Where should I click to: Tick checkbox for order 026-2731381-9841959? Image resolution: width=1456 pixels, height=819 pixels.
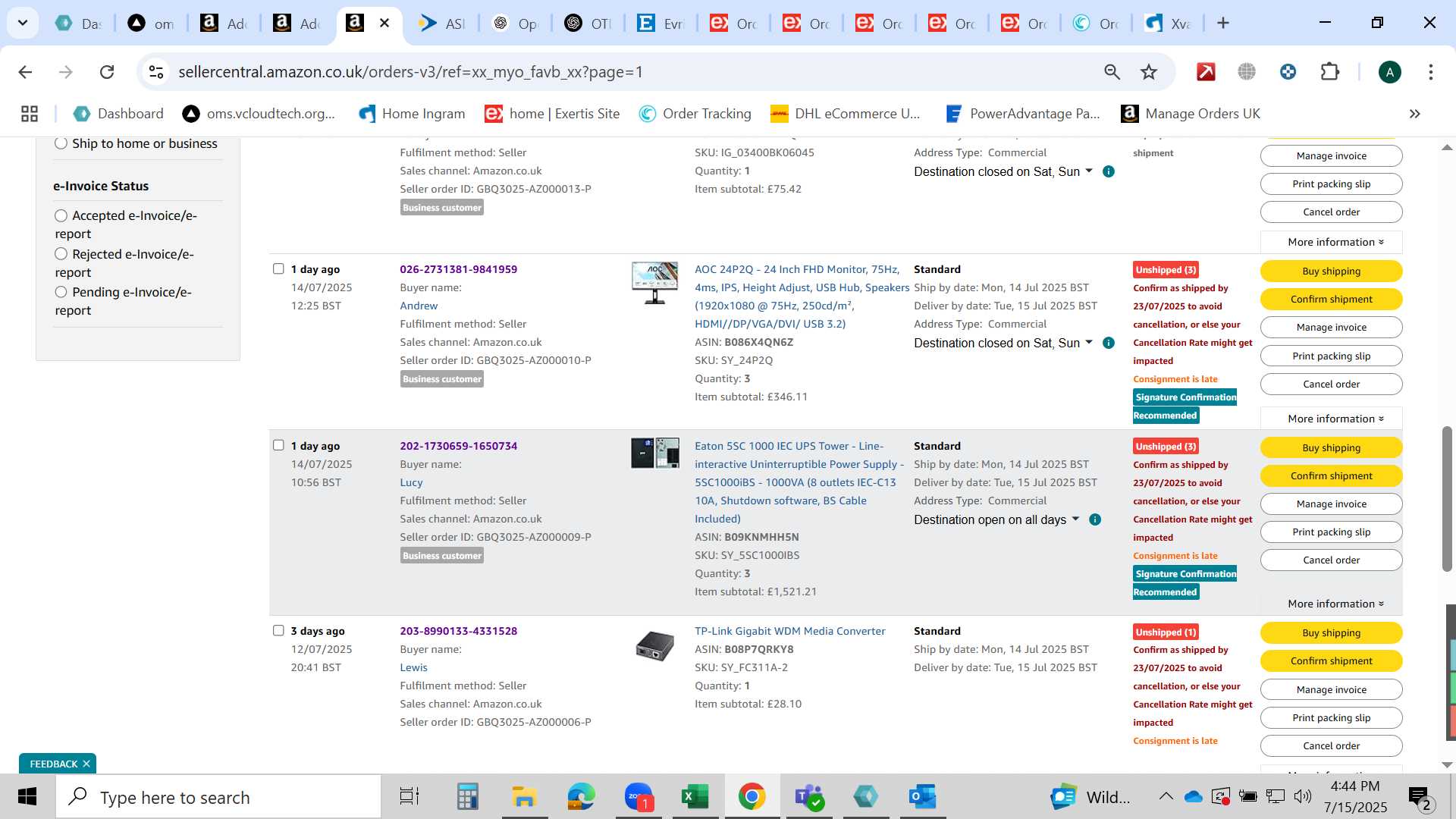(278, 268)
